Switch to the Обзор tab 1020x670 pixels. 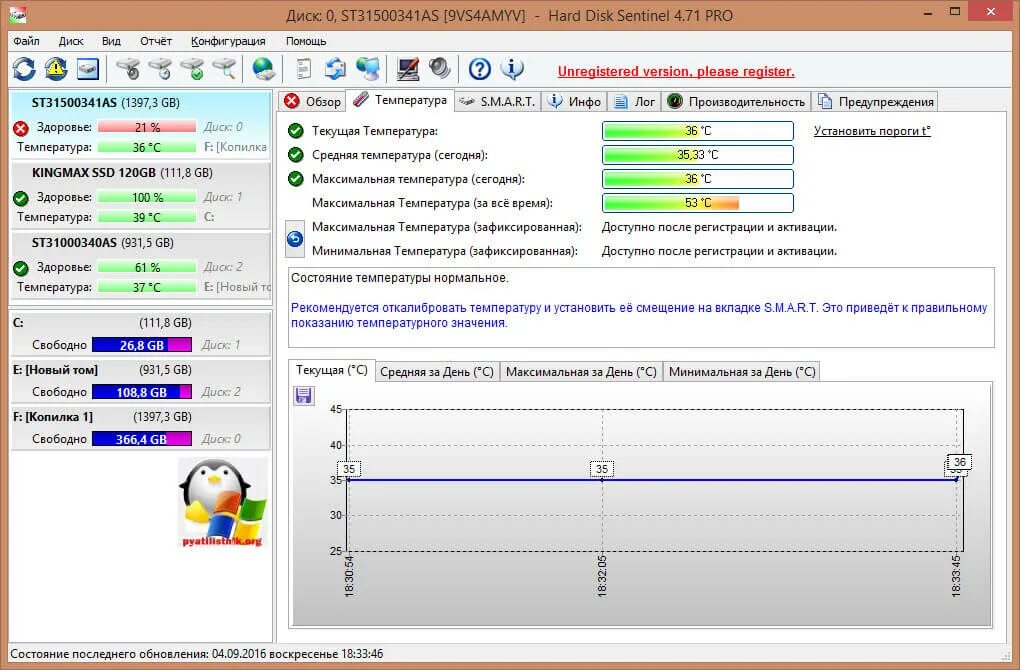(x=313, y=101)
